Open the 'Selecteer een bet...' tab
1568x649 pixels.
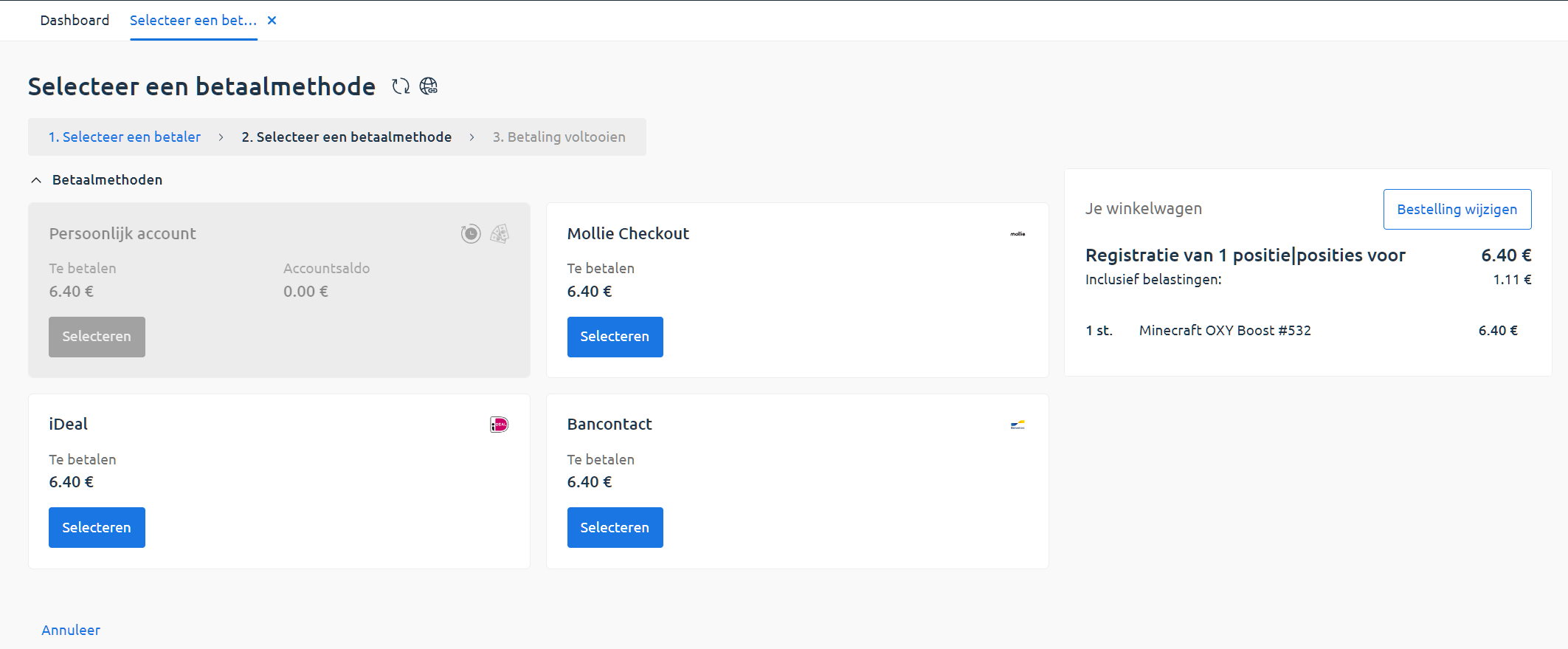click(193, 21)
